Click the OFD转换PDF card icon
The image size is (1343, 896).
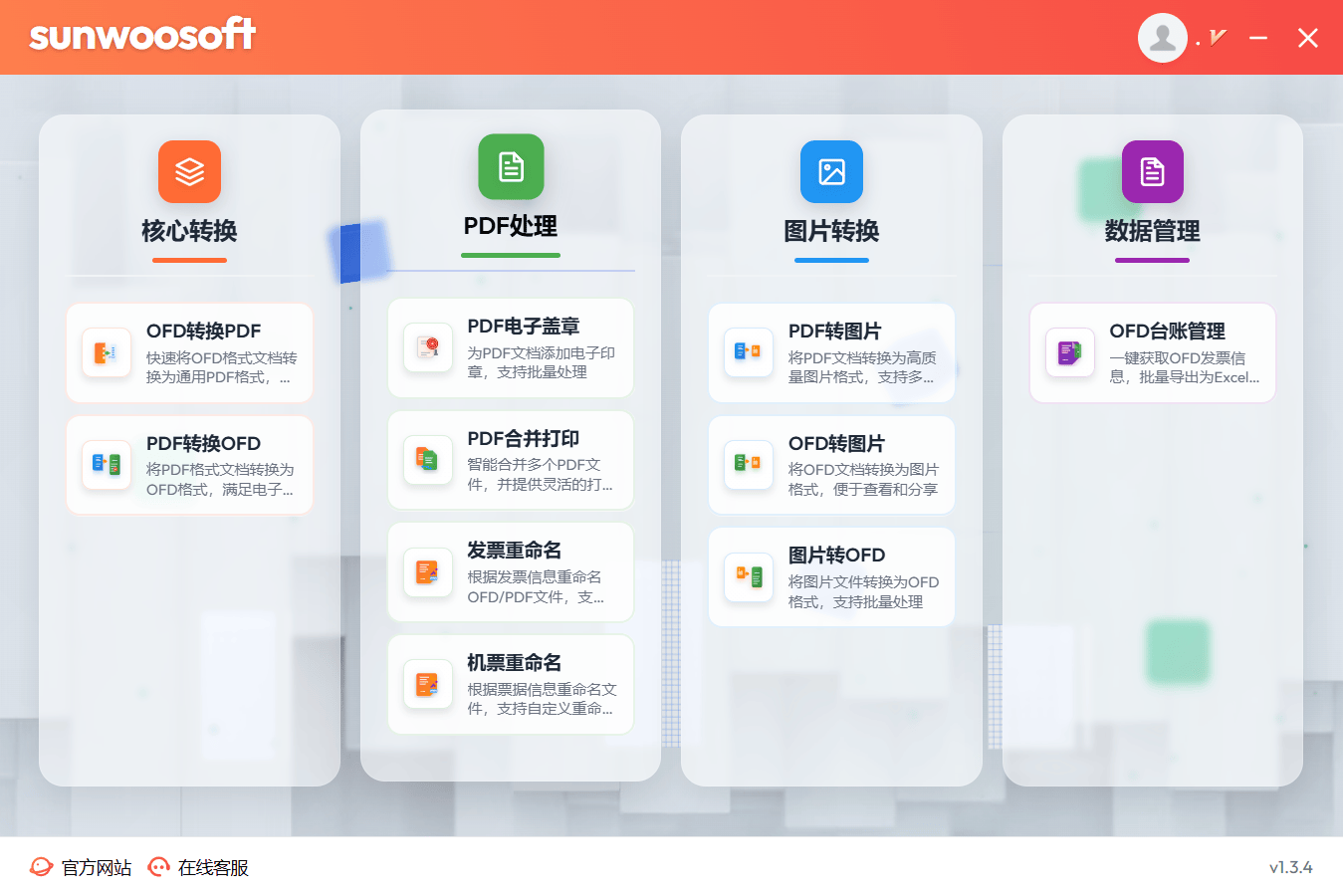(x=107, y=352)
